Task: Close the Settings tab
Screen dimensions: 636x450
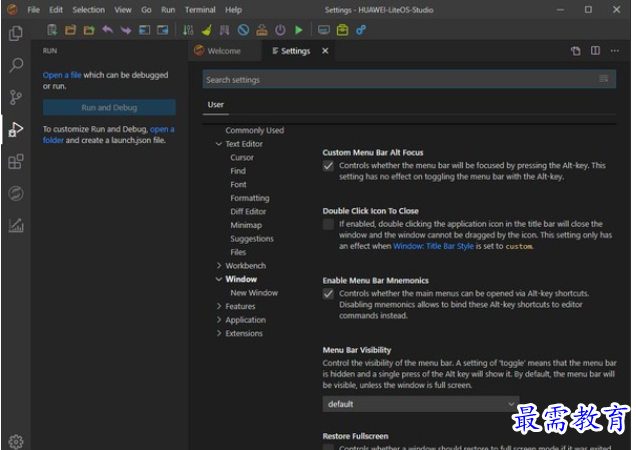Action: click(x=325, y=51)
